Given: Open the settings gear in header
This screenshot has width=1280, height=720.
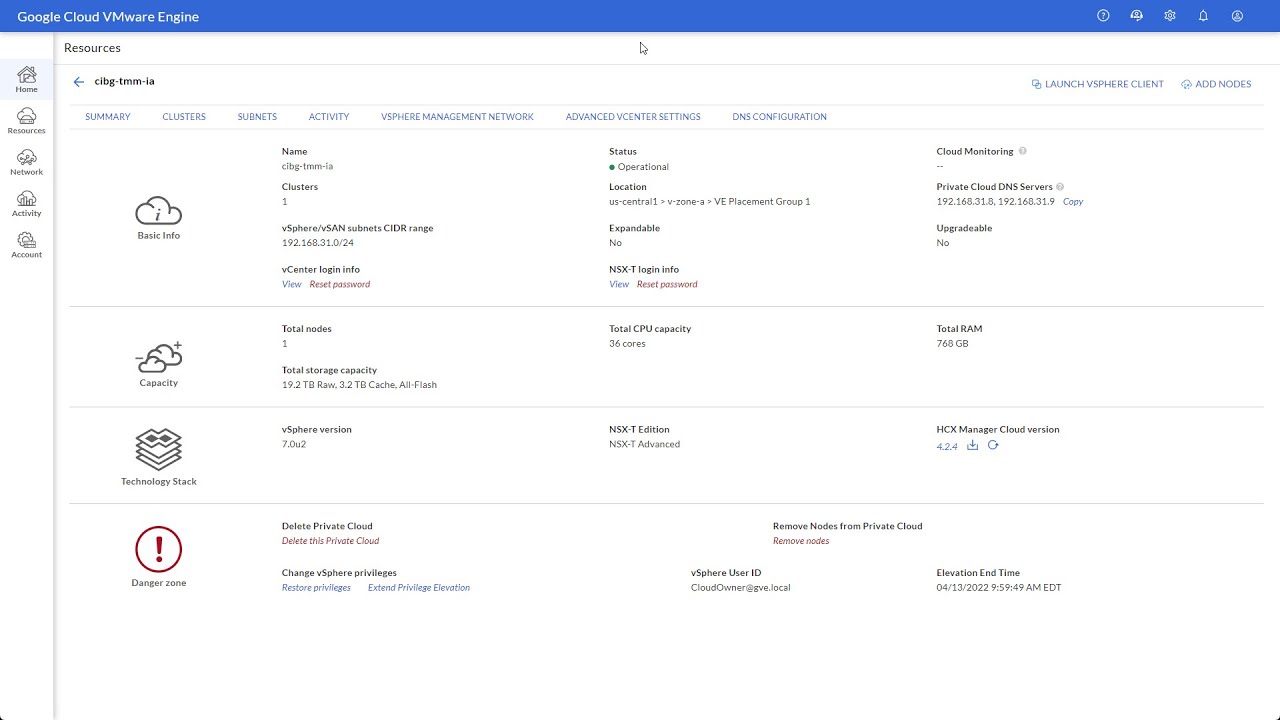Looking at the screenshot, I should pos(1170,16).
